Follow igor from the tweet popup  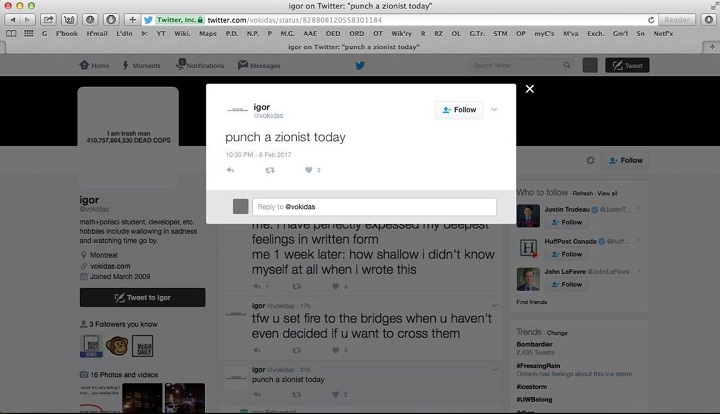(459, 109)
